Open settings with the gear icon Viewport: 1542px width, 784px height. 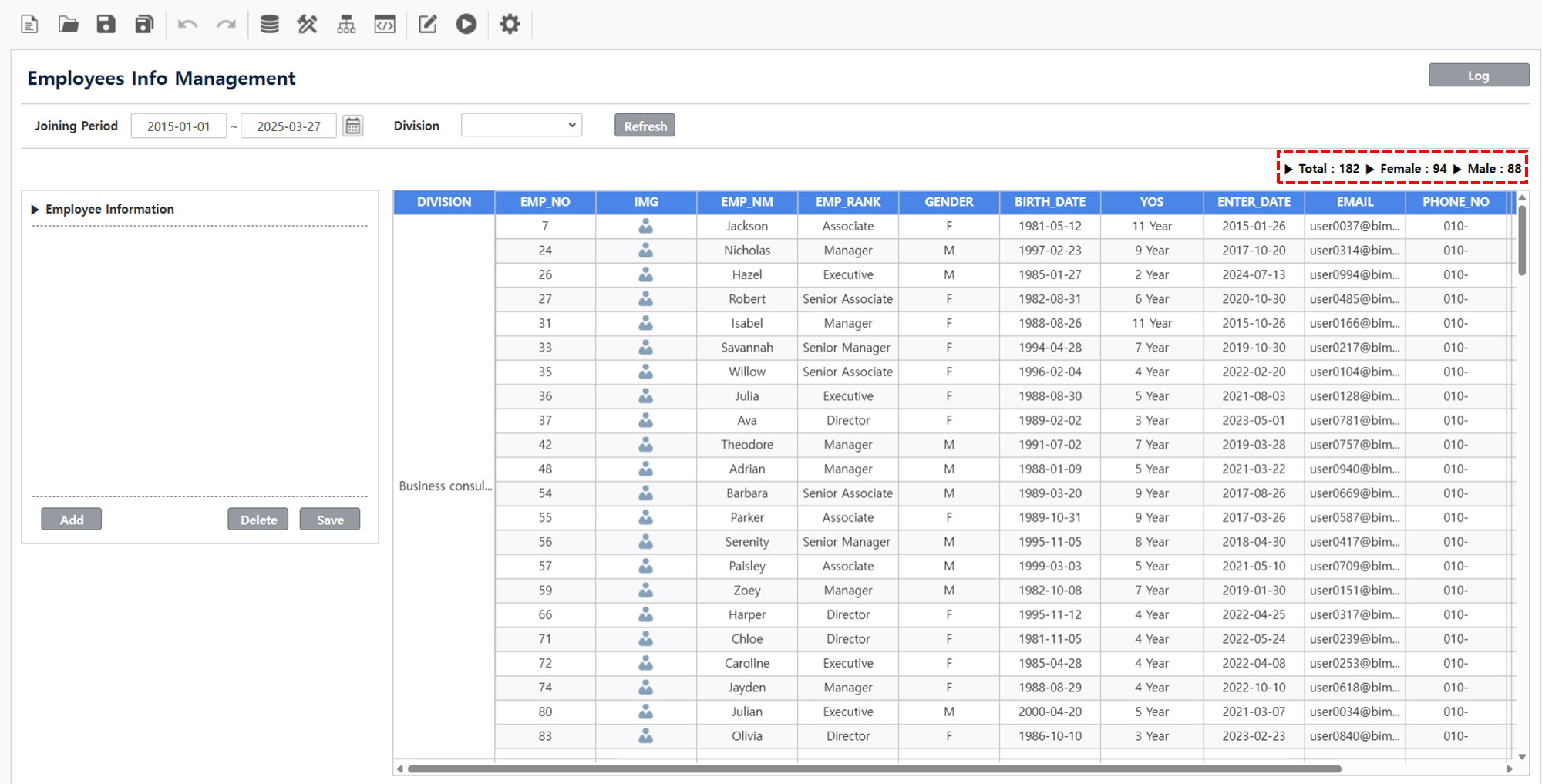pos(510,24)
